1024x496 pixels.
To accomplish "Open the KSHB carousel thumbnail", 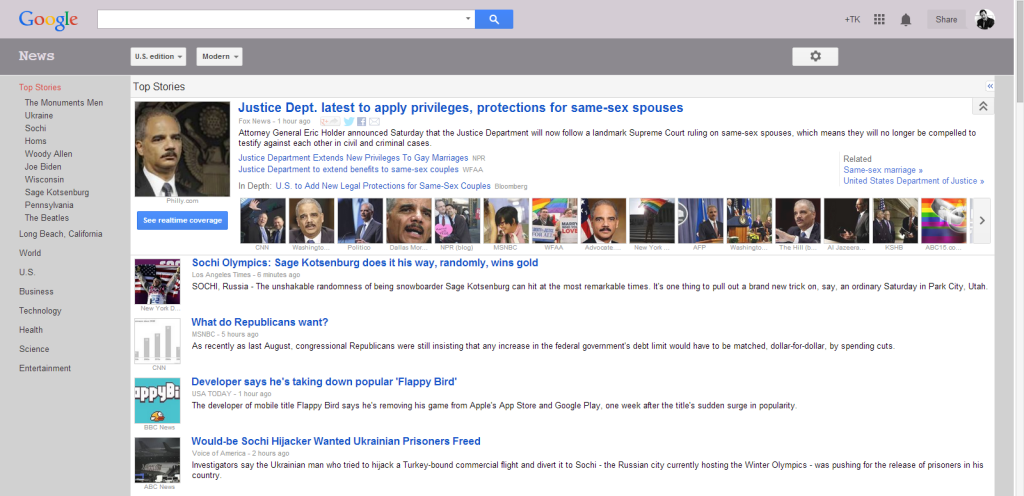I will tap(895, 221).
